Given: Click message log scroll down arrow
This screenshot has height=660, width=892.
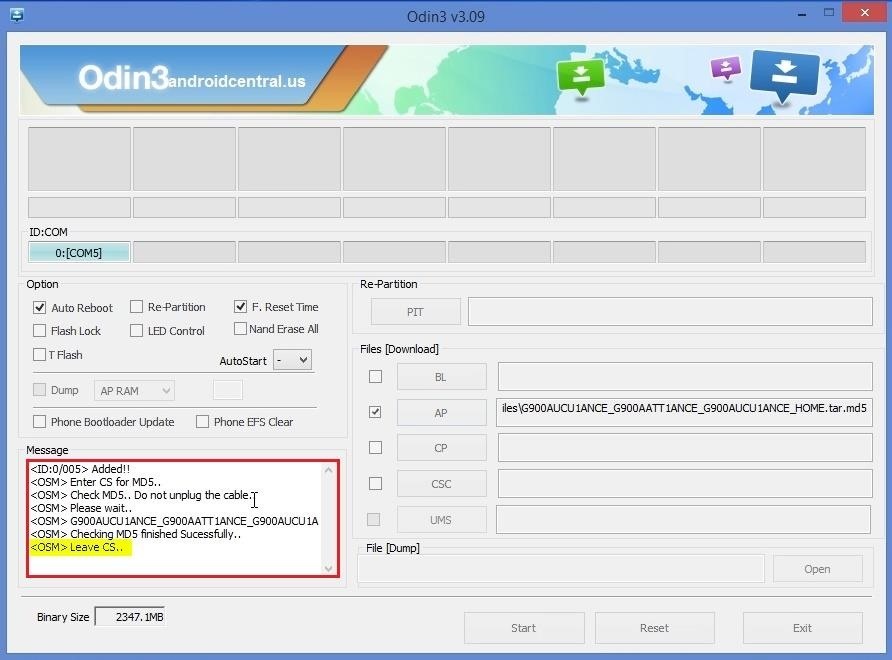Looking at the screenshot, I should 328,568.
